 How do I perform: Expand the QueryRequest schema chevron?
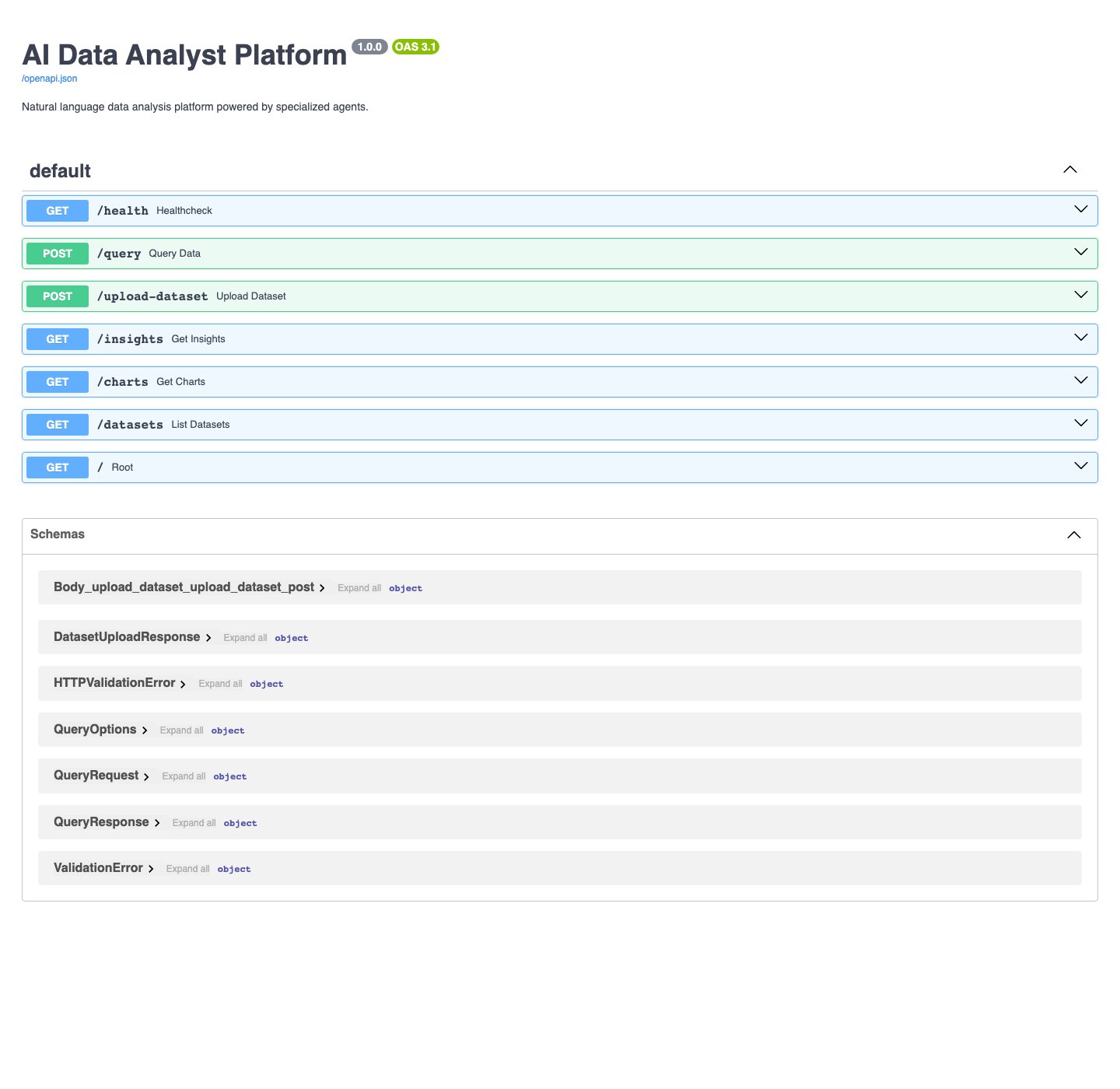click(x=146, y=777)
